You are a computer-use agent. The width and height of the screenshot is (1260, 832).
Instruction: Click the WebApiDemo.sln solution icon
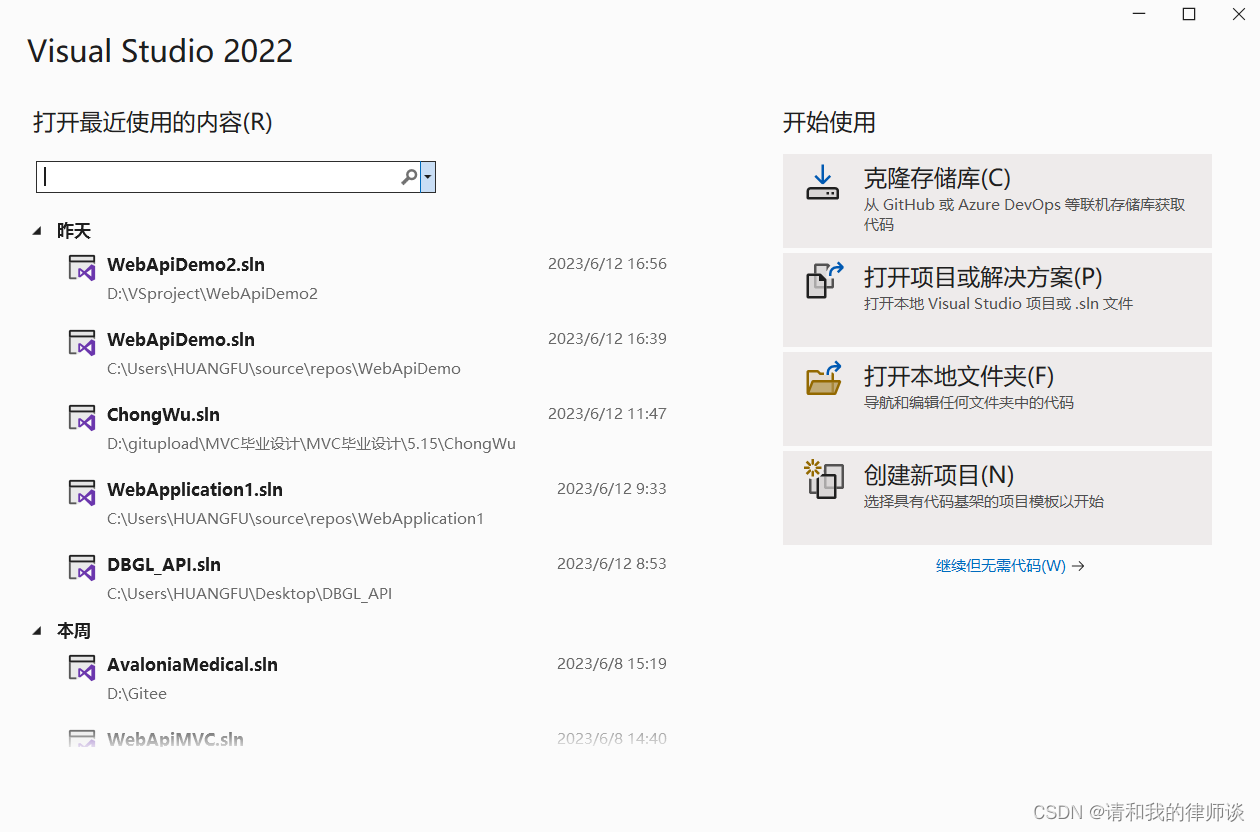coord(82,342)
